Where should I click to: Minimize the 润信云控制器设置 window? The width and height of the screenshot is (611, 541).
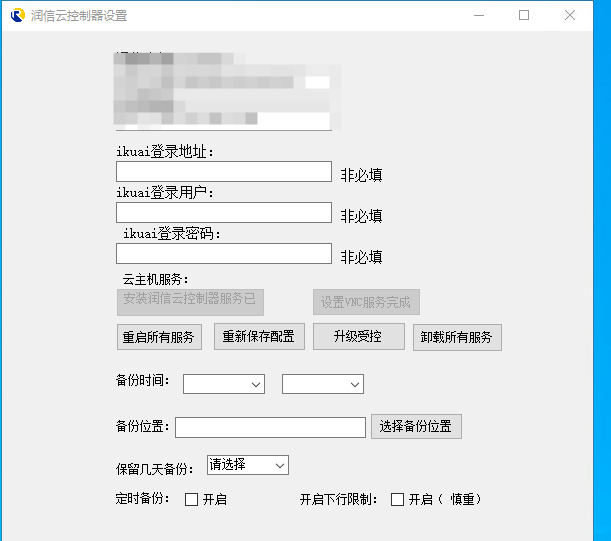coord(479,15)
